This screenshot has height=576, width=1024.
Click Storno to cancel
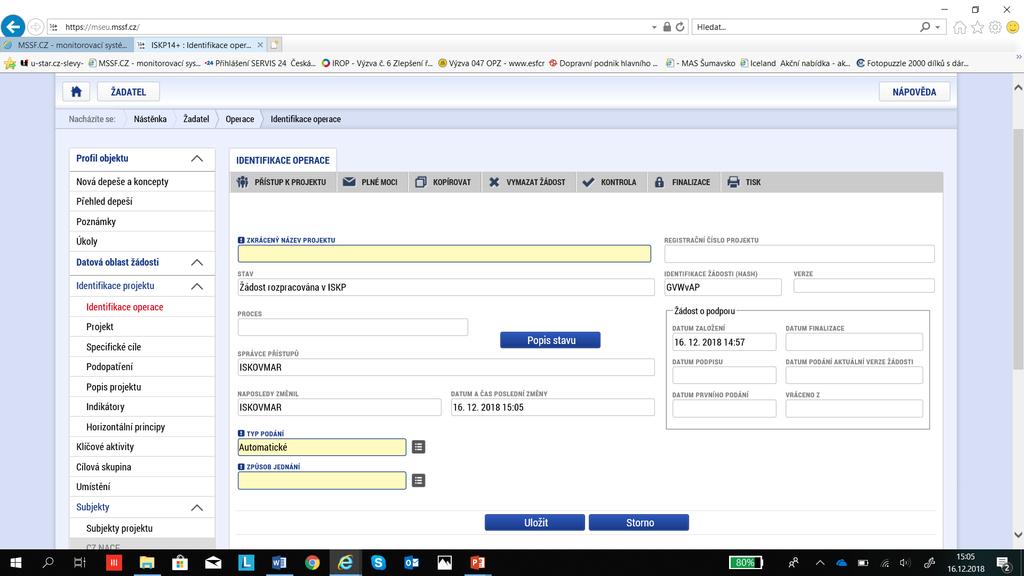coord(639,522)
